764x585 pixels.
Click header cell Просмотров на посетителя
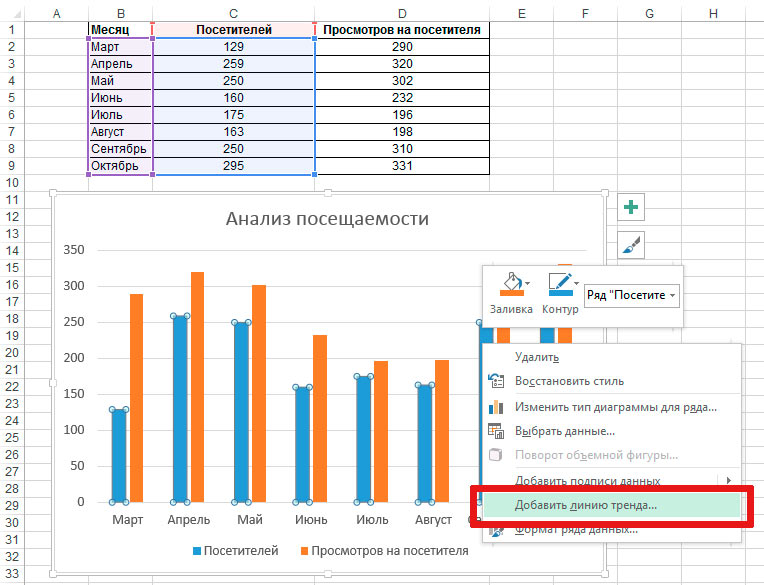[402, 30]
